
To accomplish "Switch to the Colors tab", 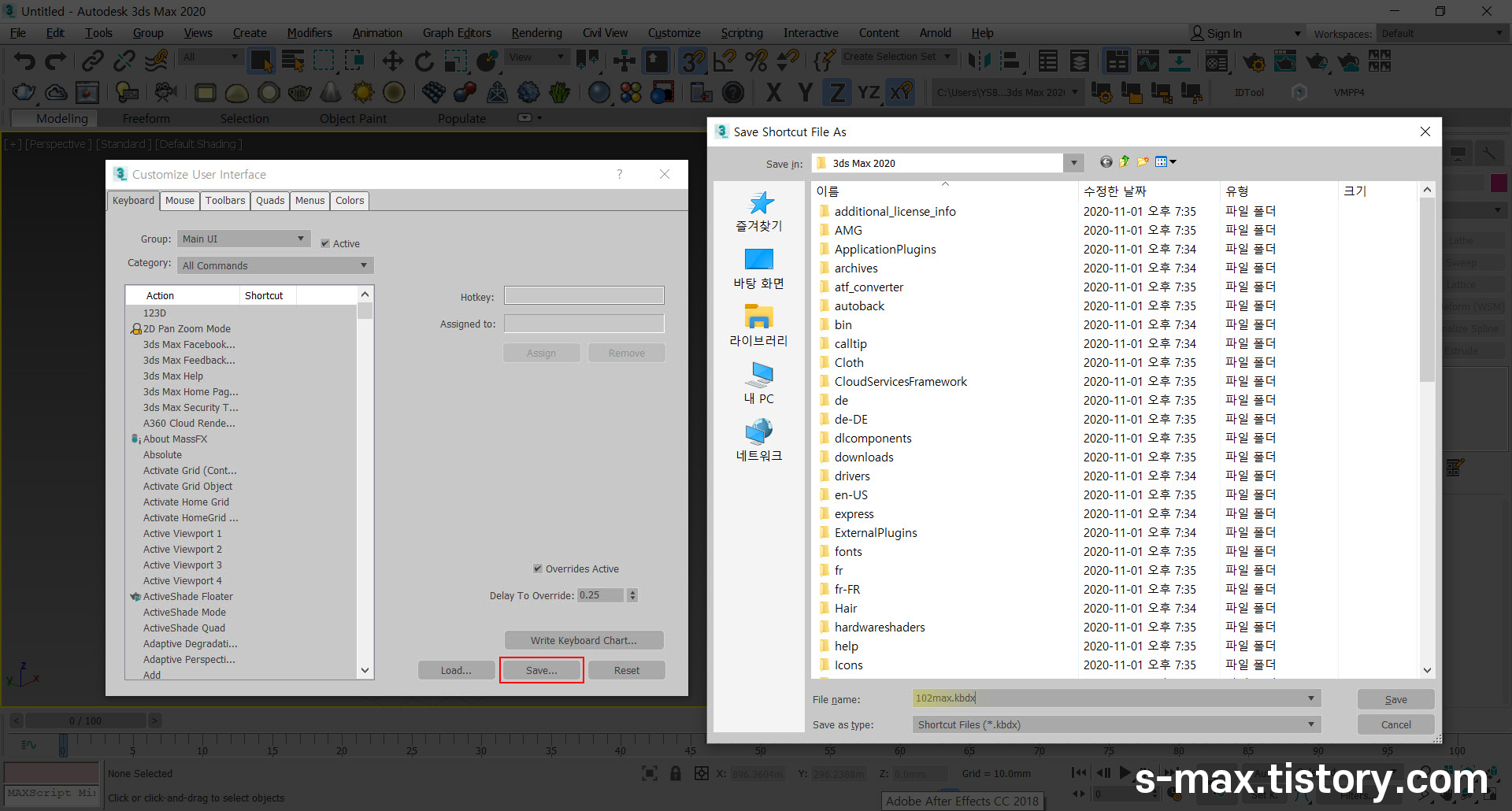I will click(x=350, y=201).
